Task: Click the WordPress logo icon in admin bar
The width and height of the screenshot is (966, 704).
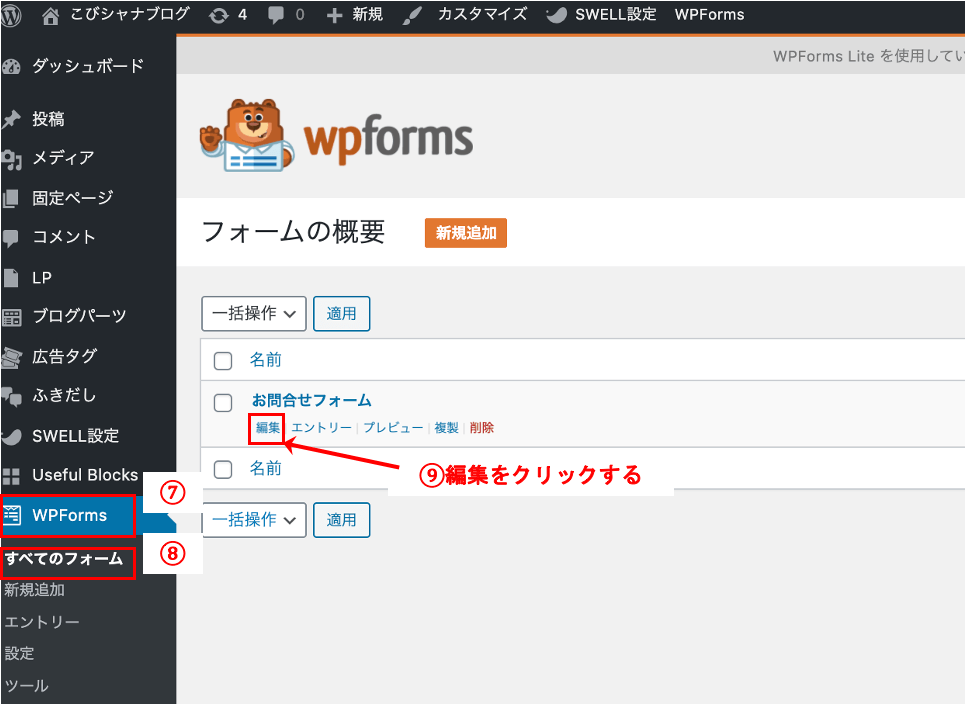Action: [x=10, y=15]
